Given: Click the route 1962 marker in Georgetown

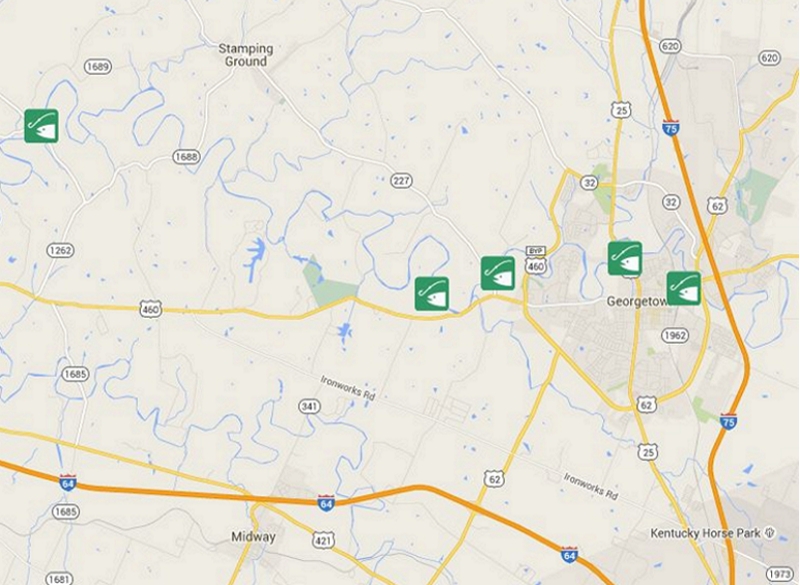Looking at the screenshot, I should [x=674, y=336].
